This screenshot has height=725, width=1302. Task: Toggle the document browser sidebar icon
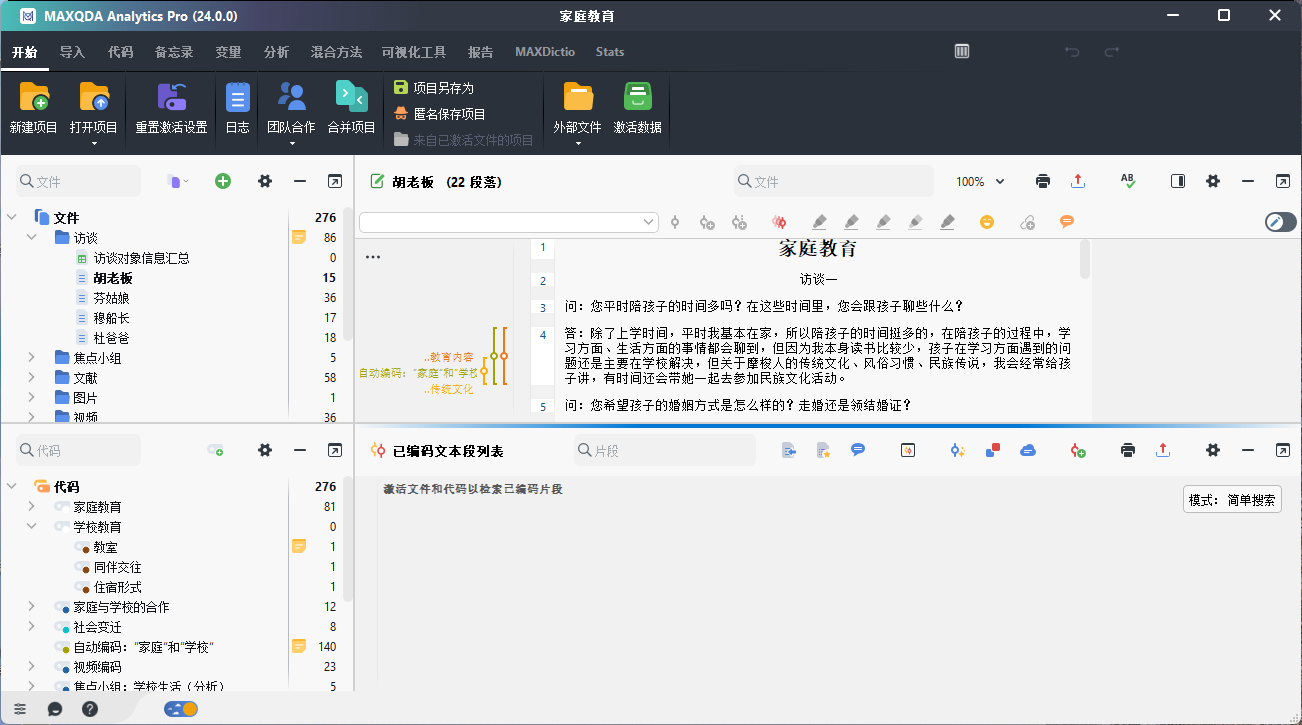pyautogui.click(x=1178, y=181)
